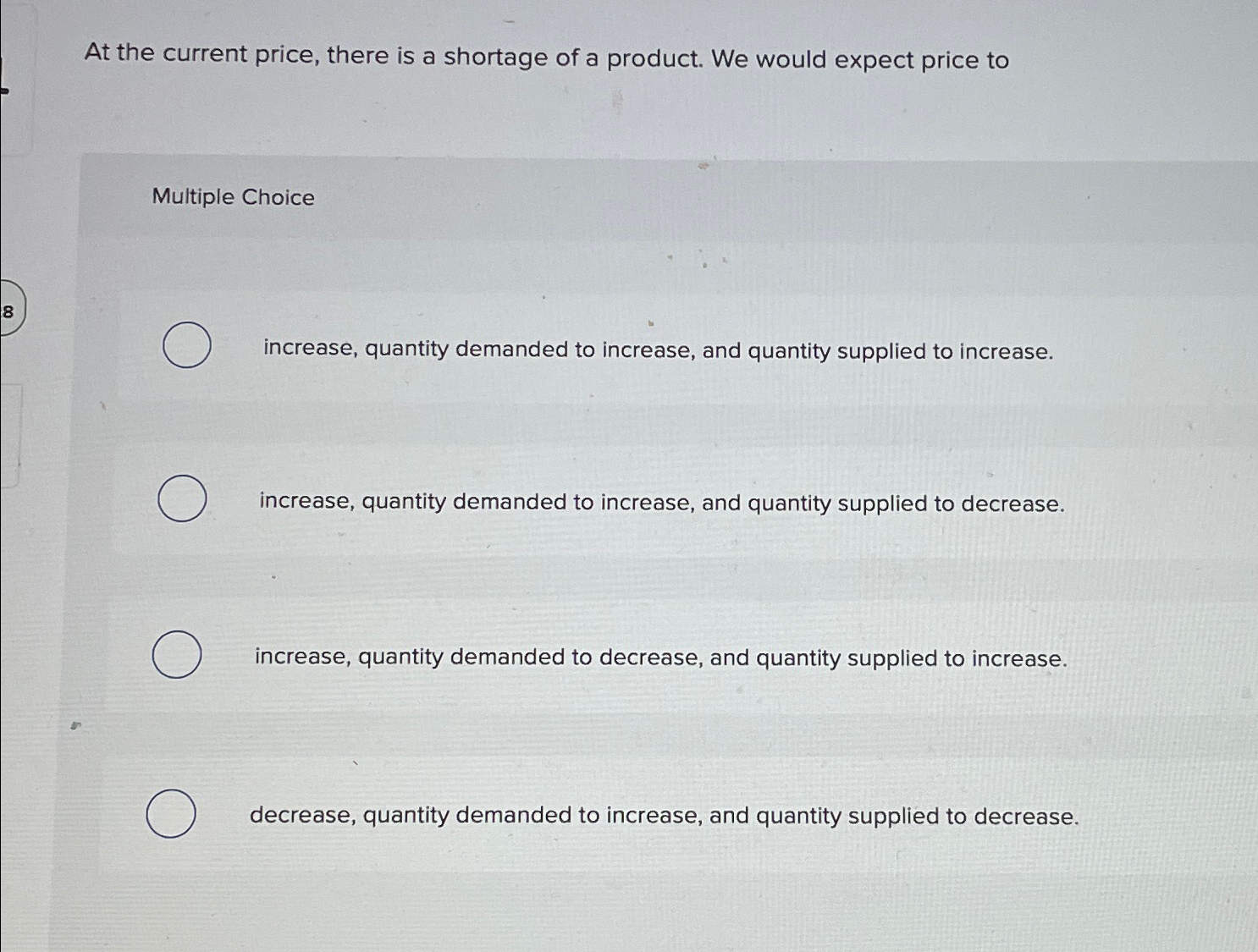Click answer text ending 'supplied to increase' first option

658,349
